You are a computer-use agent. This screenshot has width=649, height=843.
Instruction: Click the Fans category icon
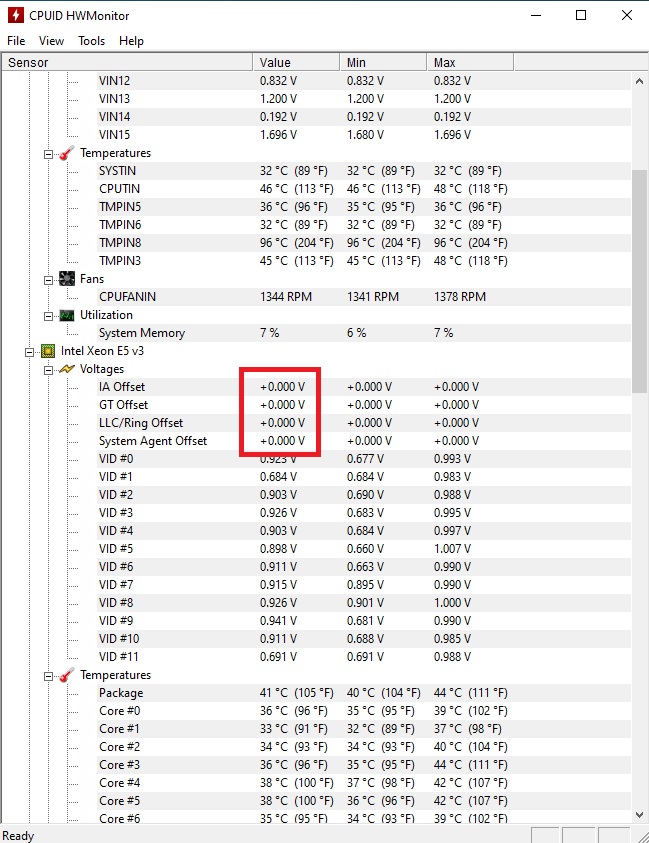67,279
